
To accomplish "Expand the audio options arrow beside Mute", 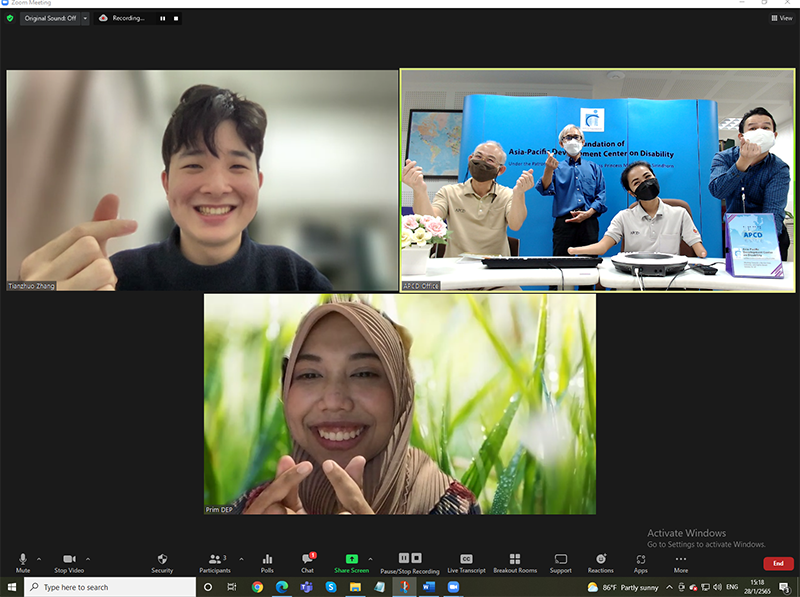I will click(39, 559).
